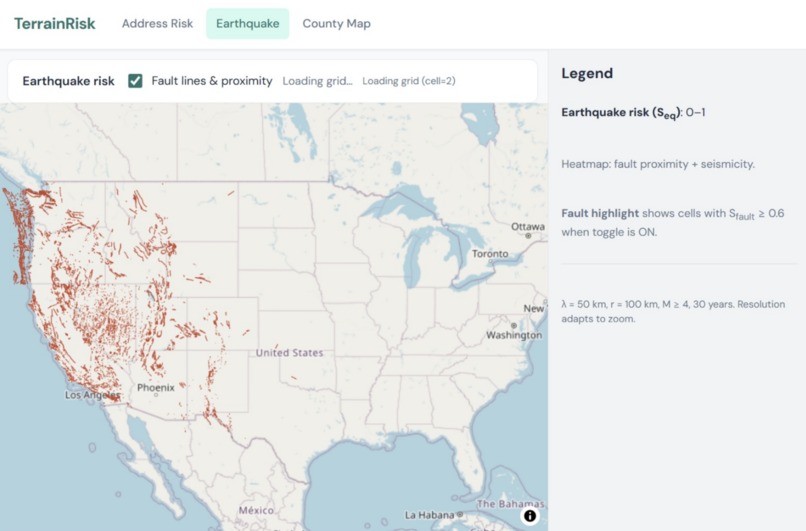
Task: Open the Address Risk tab
Action: click(157, 24)
